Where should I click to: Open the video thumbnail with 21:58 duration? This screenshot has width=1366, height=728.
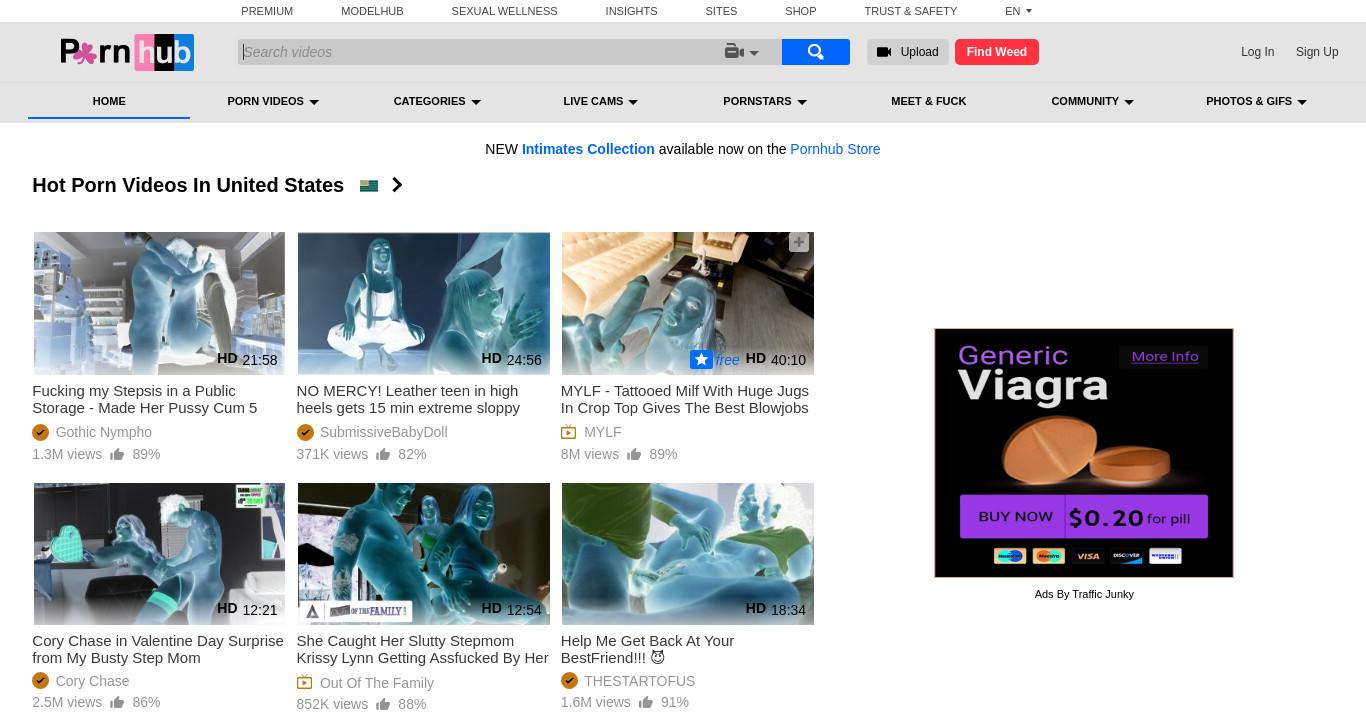(159, 304)
